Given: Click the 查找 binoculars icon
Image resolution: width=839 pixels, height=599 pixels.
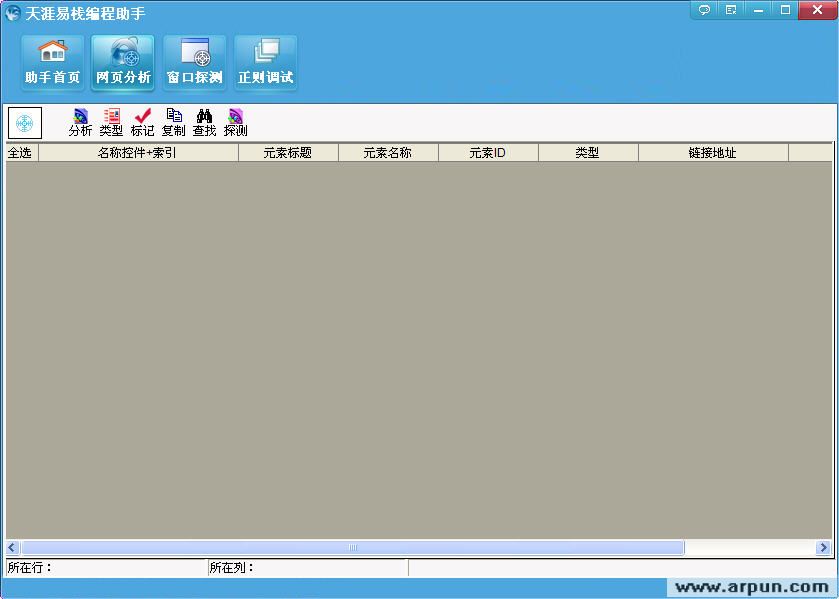Looking at the screenshot, I should coord(204,122).
